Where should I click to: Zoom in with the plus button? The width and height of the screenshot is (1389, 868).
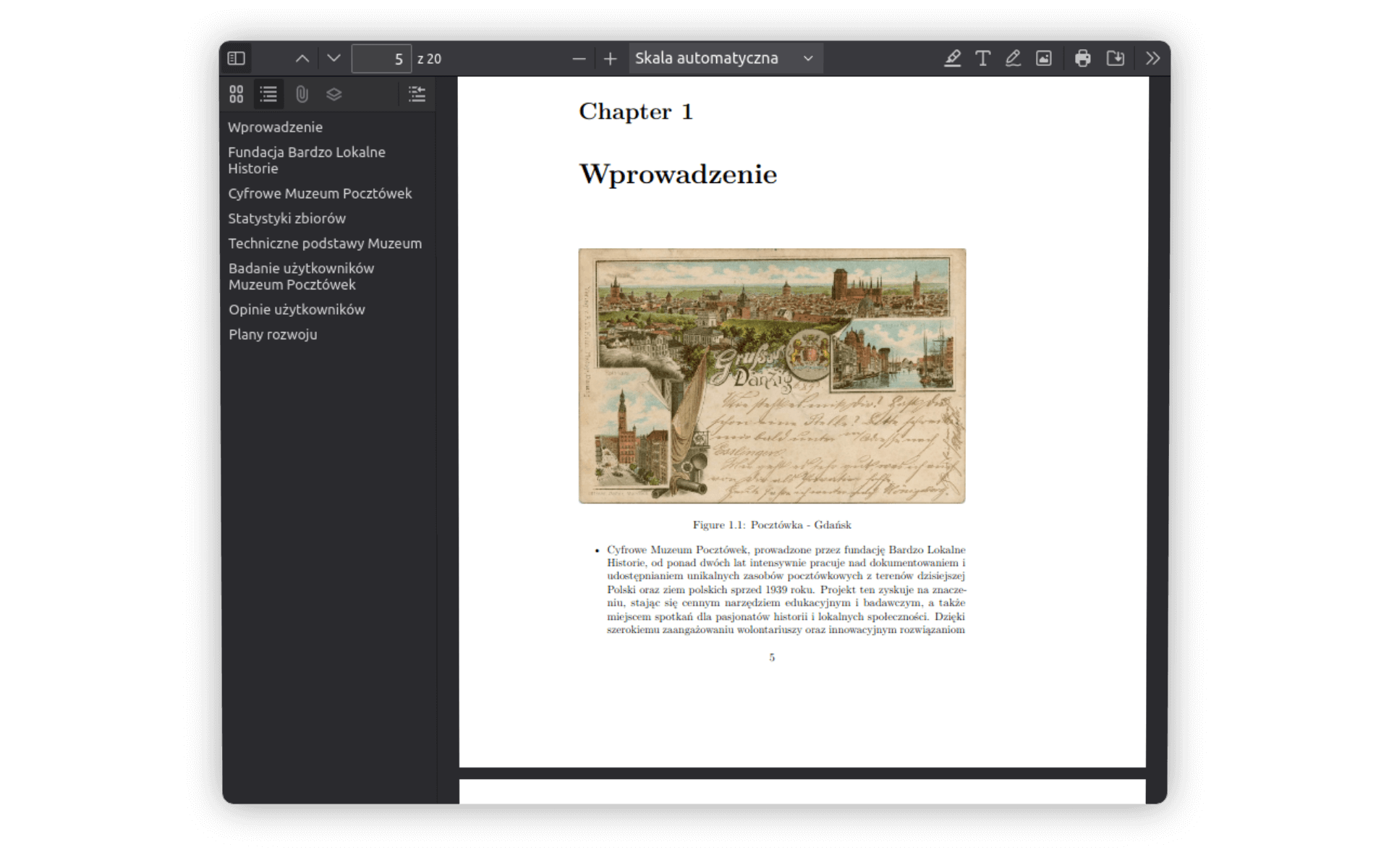611,59
